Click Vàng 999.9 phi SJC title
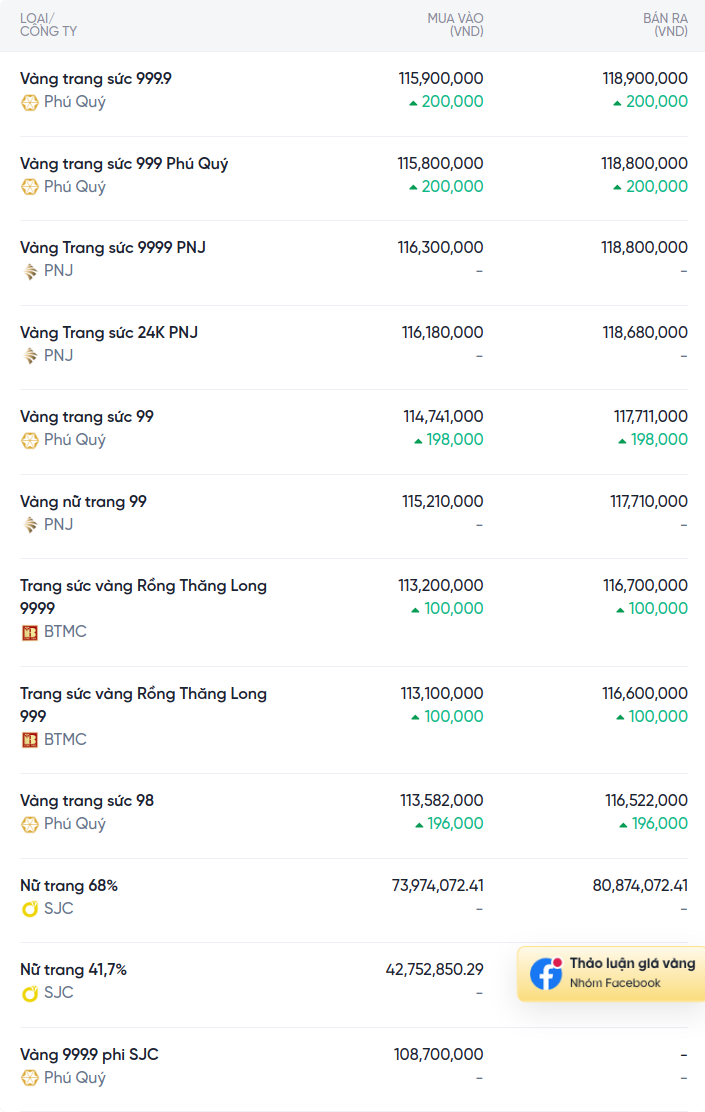This screenshot has width=705, height=1112. pyautogui.click(x=89, y=1054)
